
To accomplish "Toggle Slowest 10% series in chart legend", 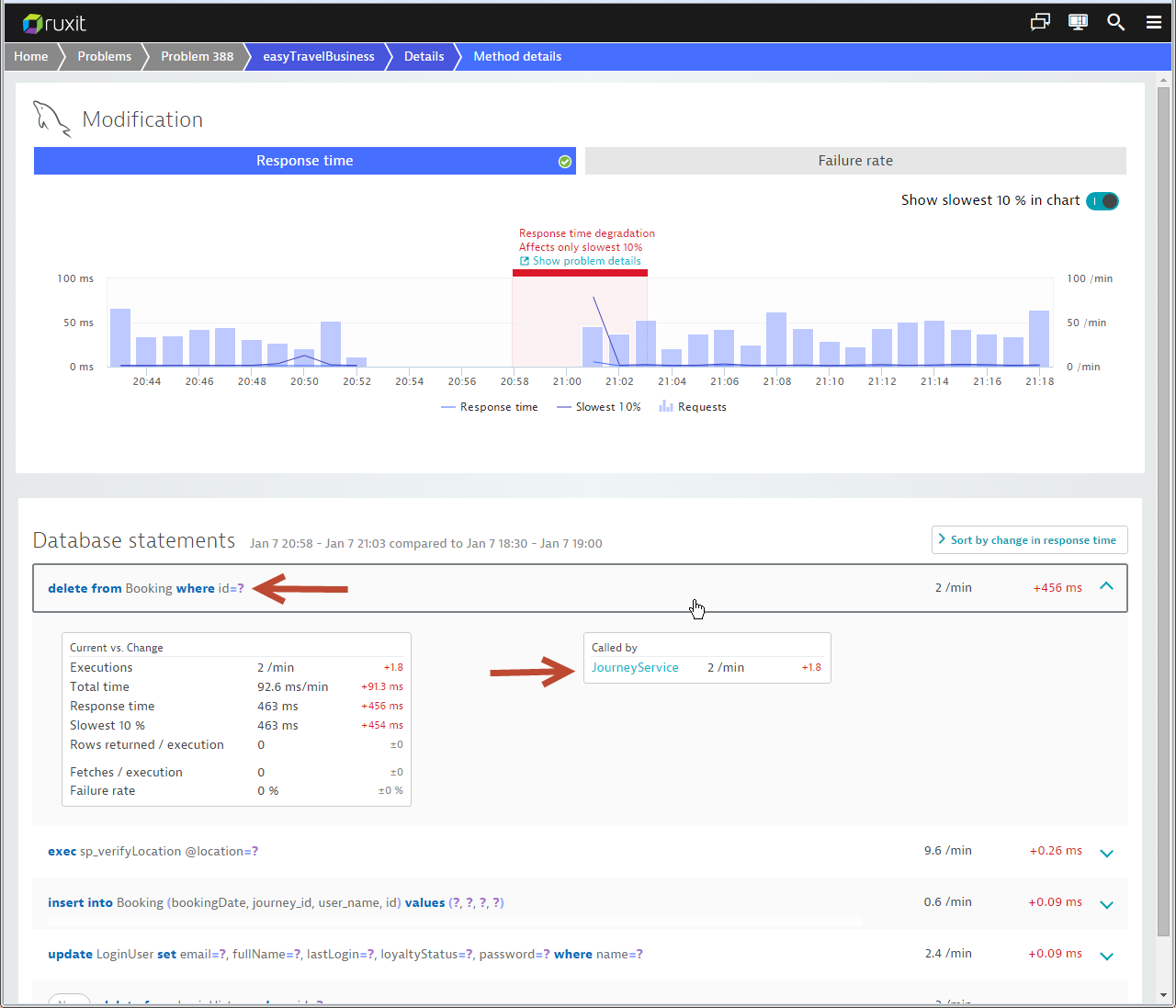I will click(x=599, y=407).
